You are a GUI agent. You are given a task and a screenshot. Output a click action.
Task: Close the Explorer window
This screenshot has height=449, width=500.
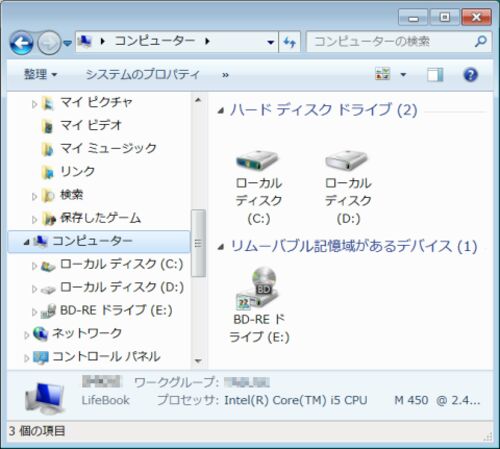476,17
